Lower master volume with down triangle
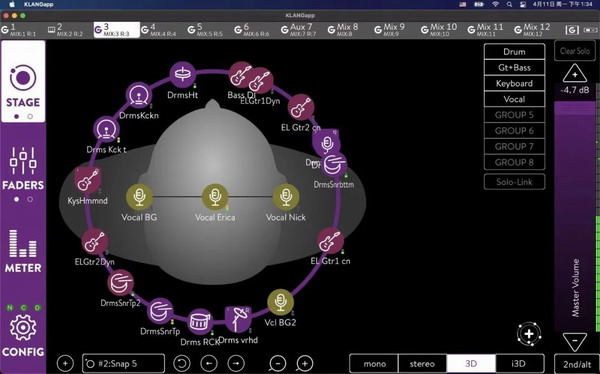The height and width of the screenshot is (374, 600). click(575, 341)
